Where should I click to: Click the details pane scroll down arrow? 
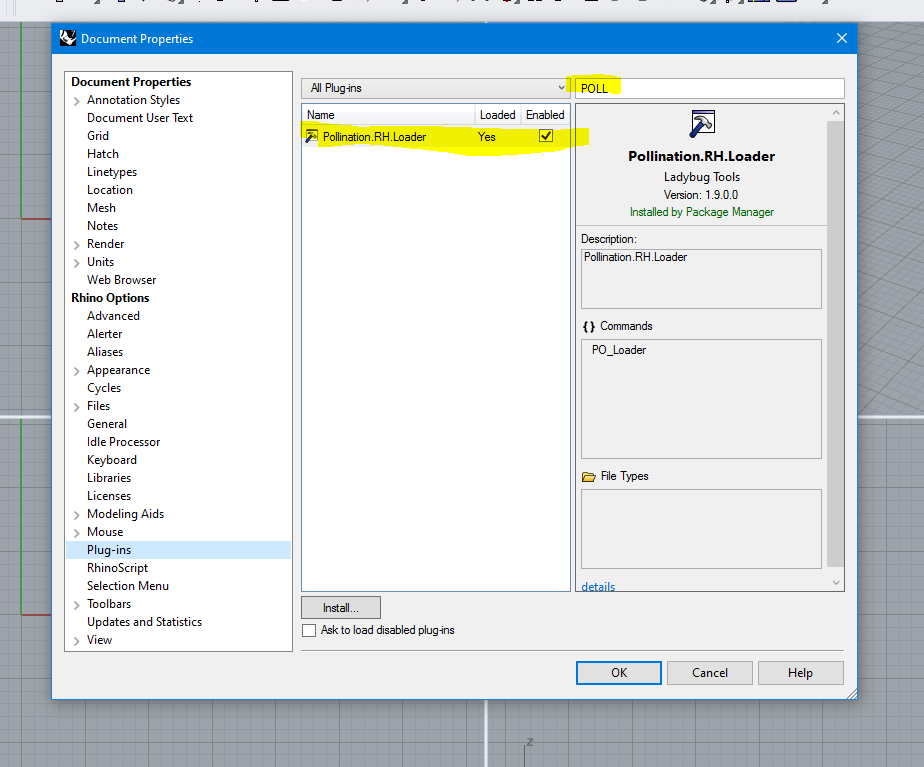[836, 583]
